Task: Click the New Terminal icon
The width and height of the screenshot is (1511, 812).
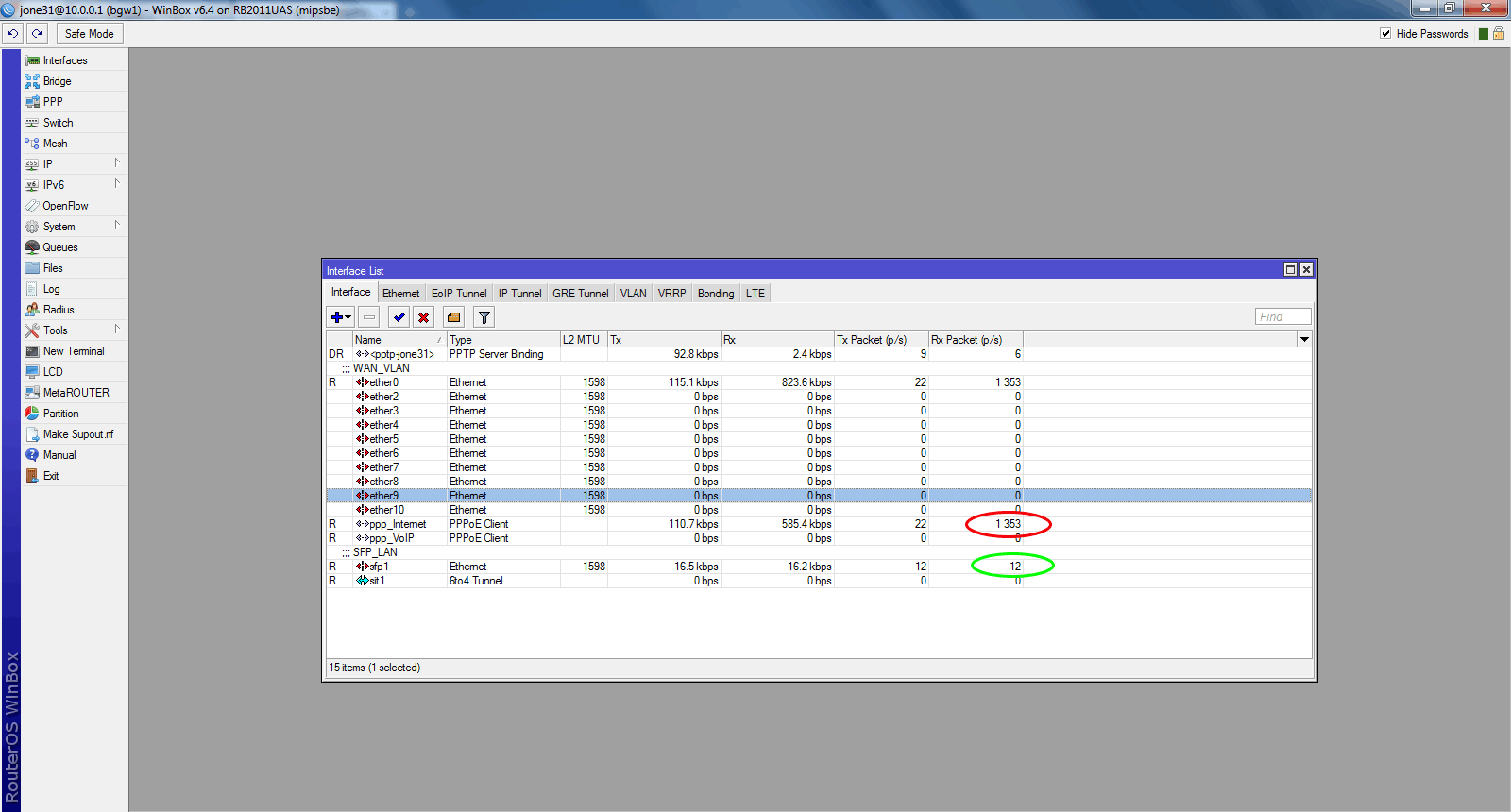Action: 32,351
